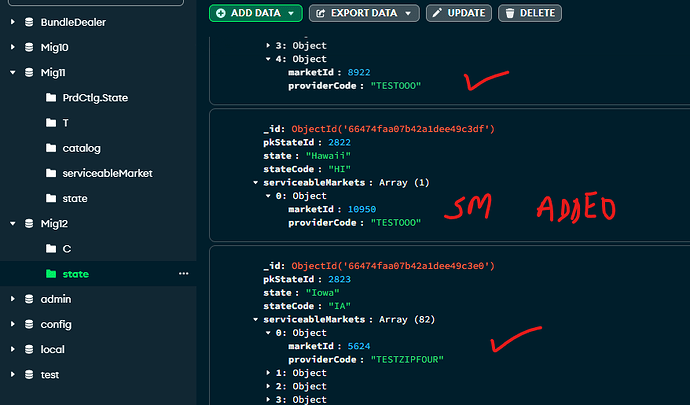Image resolution: width=690 pixels, height=405 pixels.
Task: Open the Export Data dropdown
Action: [409, 13]
